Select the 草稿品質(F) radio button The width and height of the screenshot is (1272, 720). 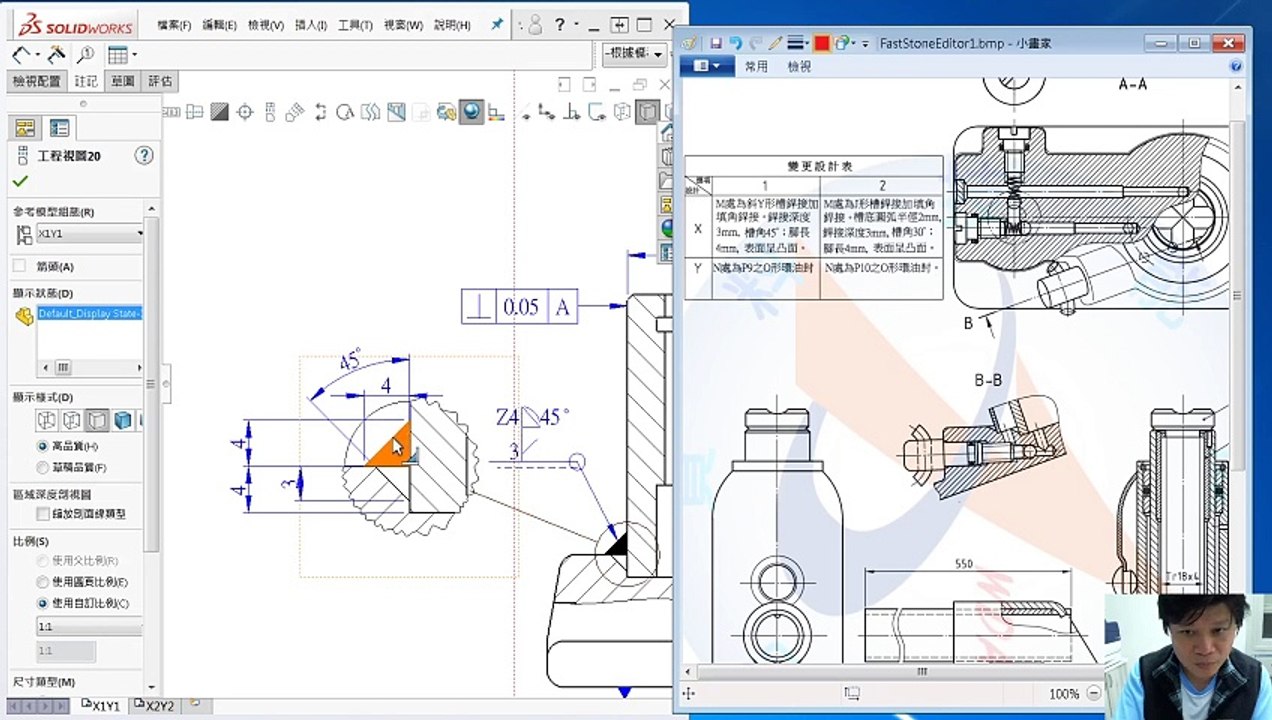[42, 467]
